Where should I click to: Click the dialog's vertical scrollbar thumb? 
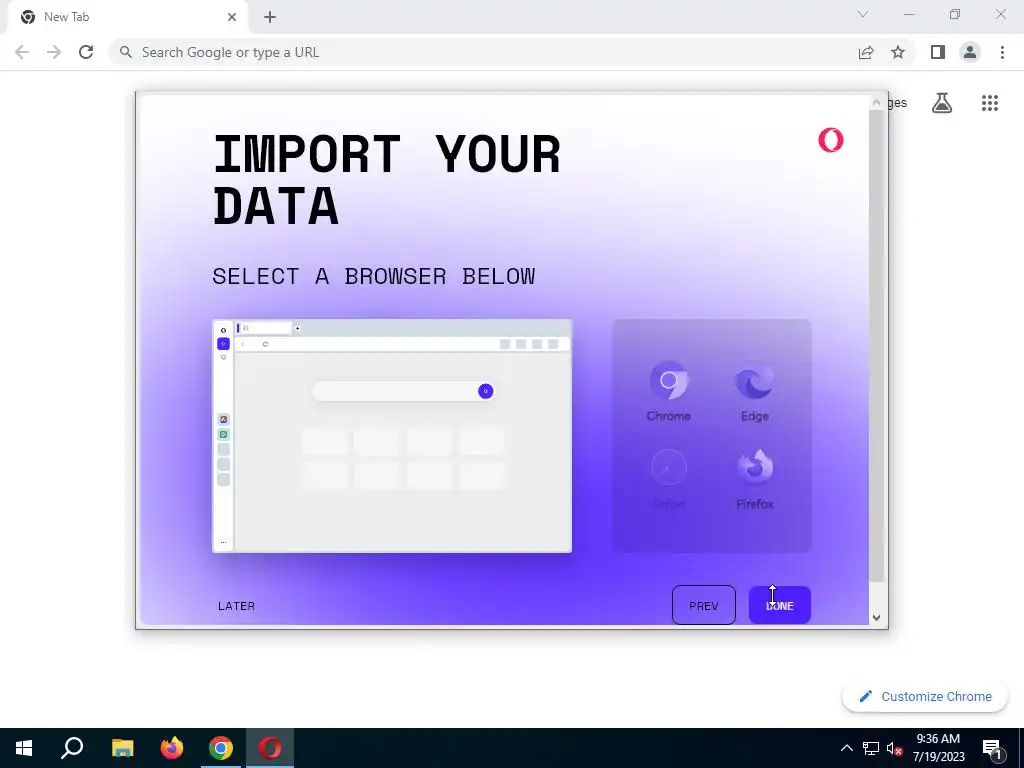[x=876, y=346]
